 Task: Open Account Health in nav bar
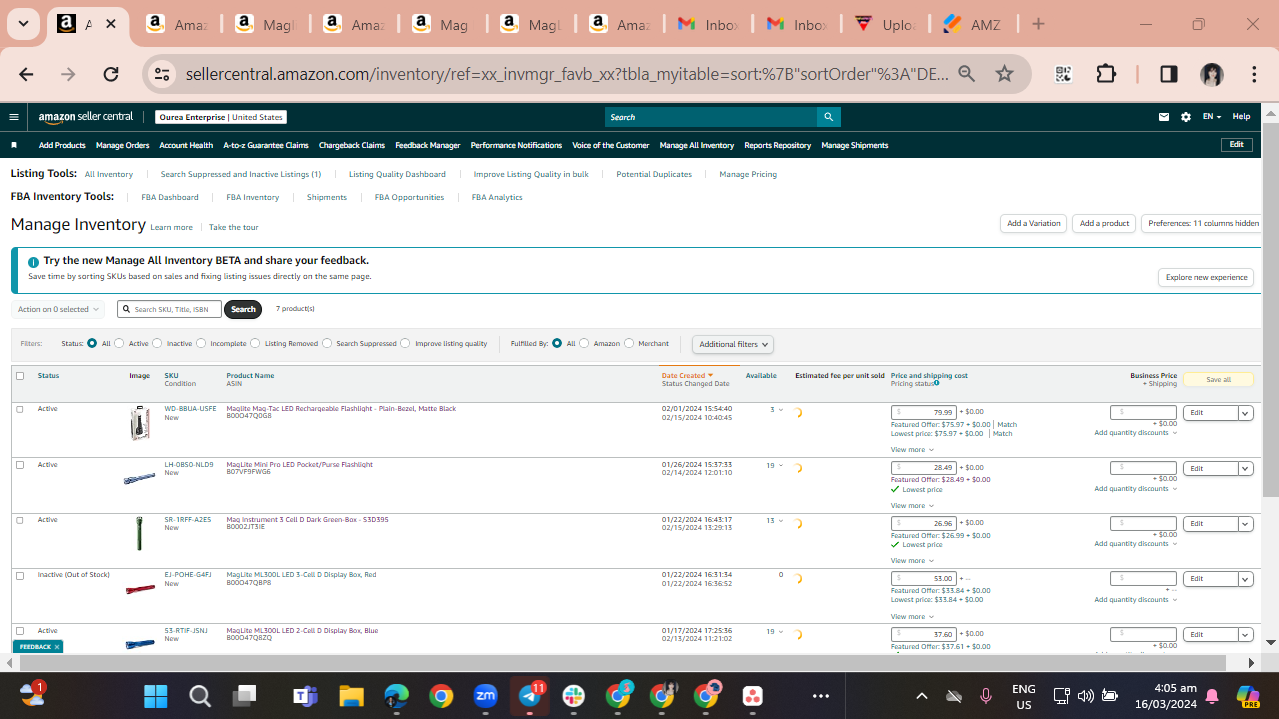click(186, 145)
